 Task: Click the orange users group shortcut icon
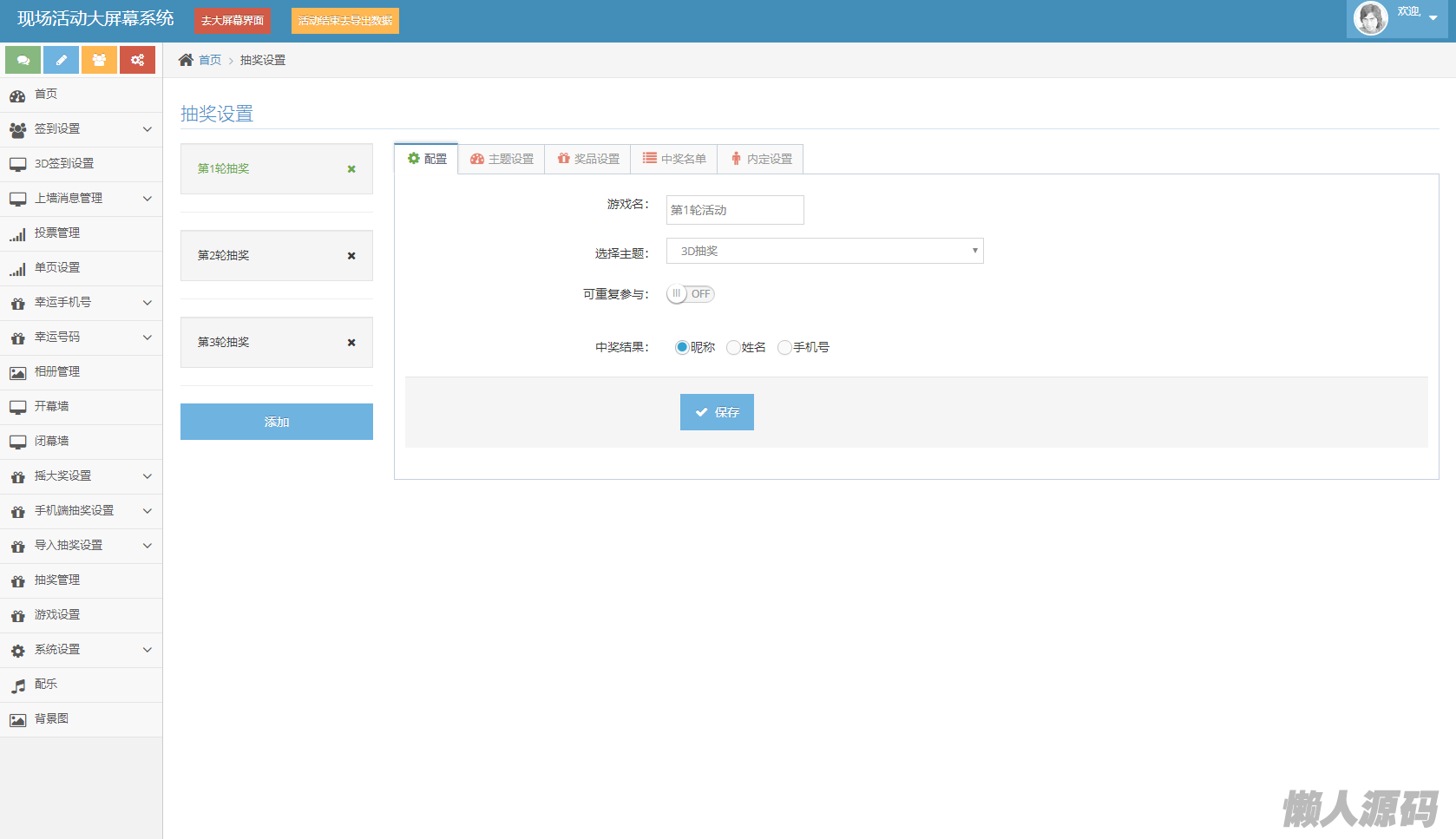point(100,60)
